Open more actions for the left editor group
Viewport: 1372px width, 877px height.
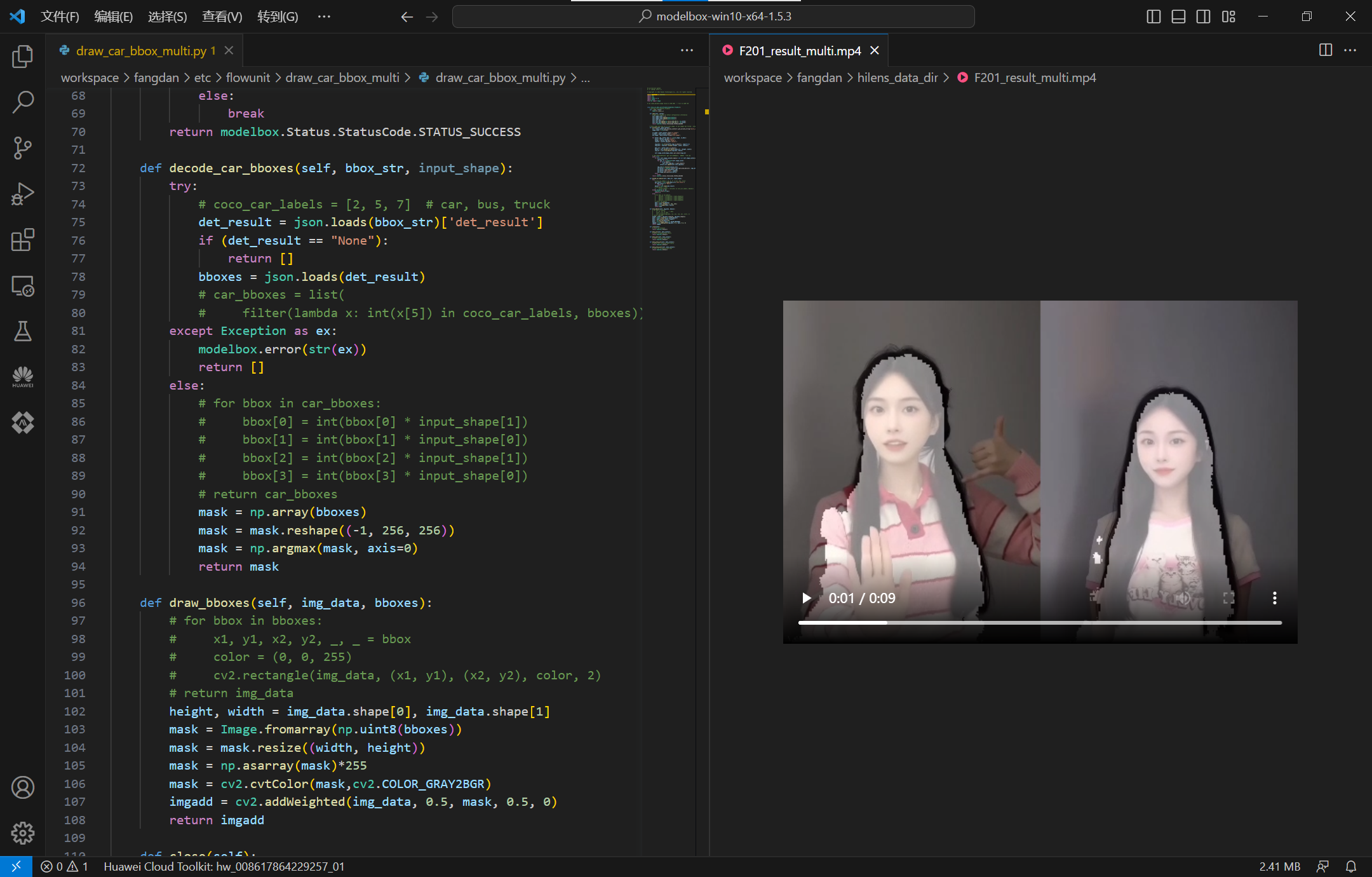pyautogui.click(x=687, y=50)
